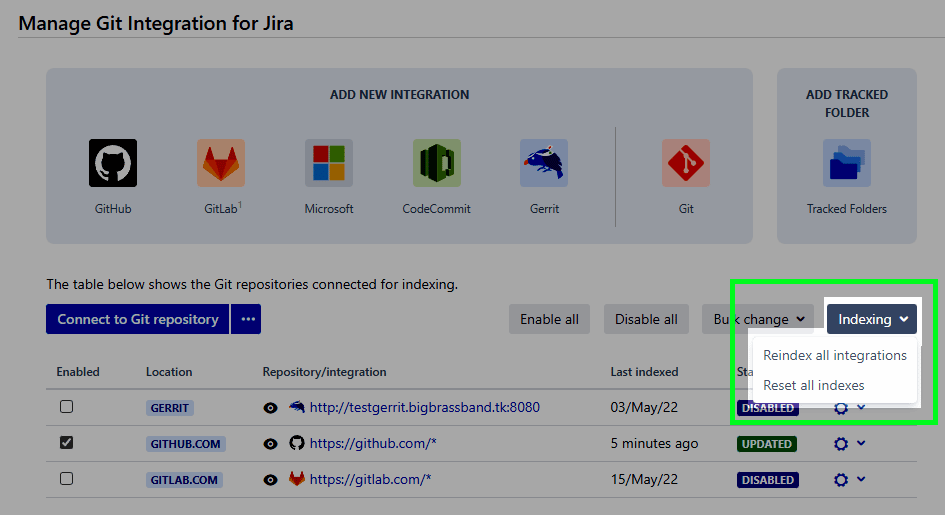The height and width of the screenshot is (515, 945).
Task: Add a GitHub integration
Action: coord(113,163)
